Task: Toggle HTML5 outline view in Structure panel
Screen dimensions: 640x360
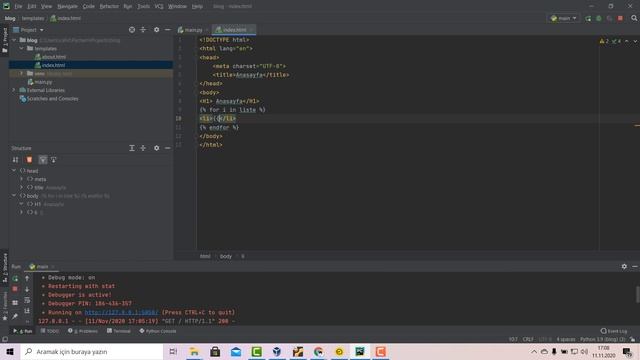Action: 29,160
